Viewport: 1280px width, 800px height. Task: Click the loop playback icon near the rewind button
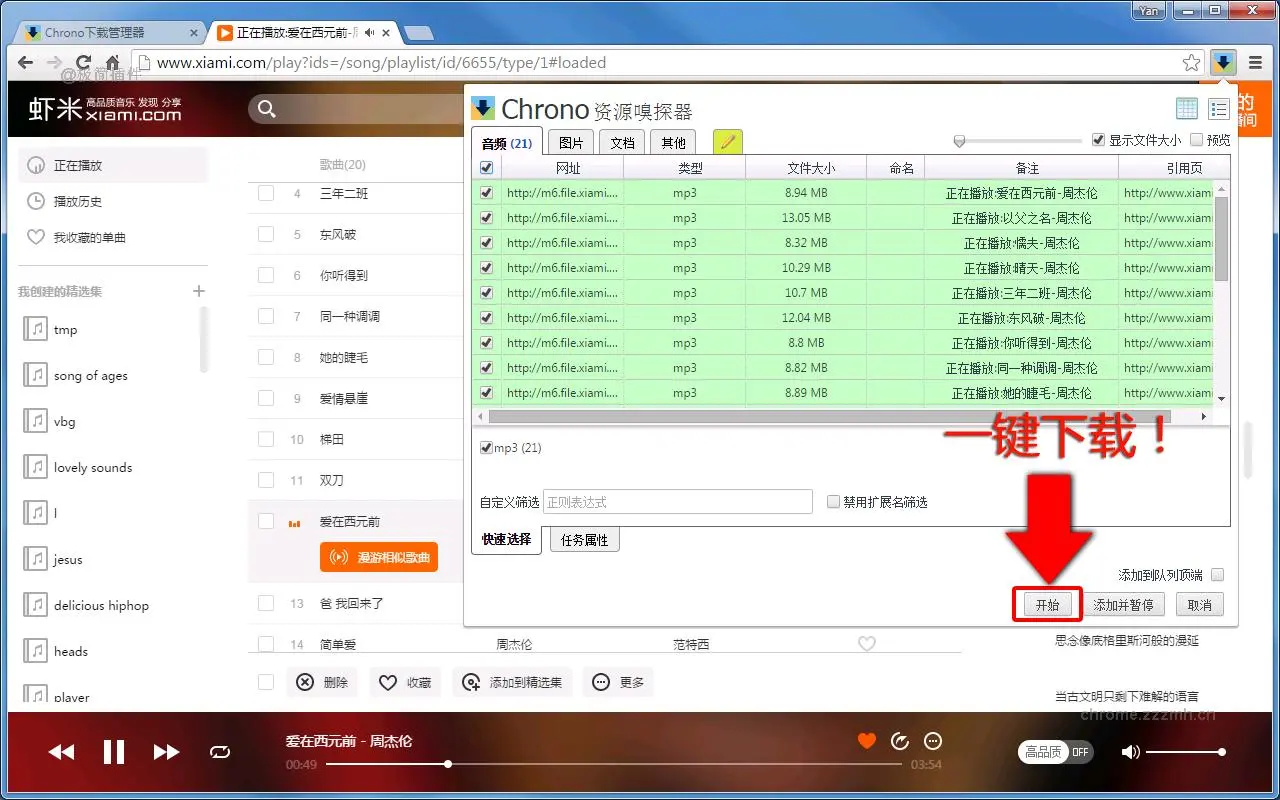point(220,751)
